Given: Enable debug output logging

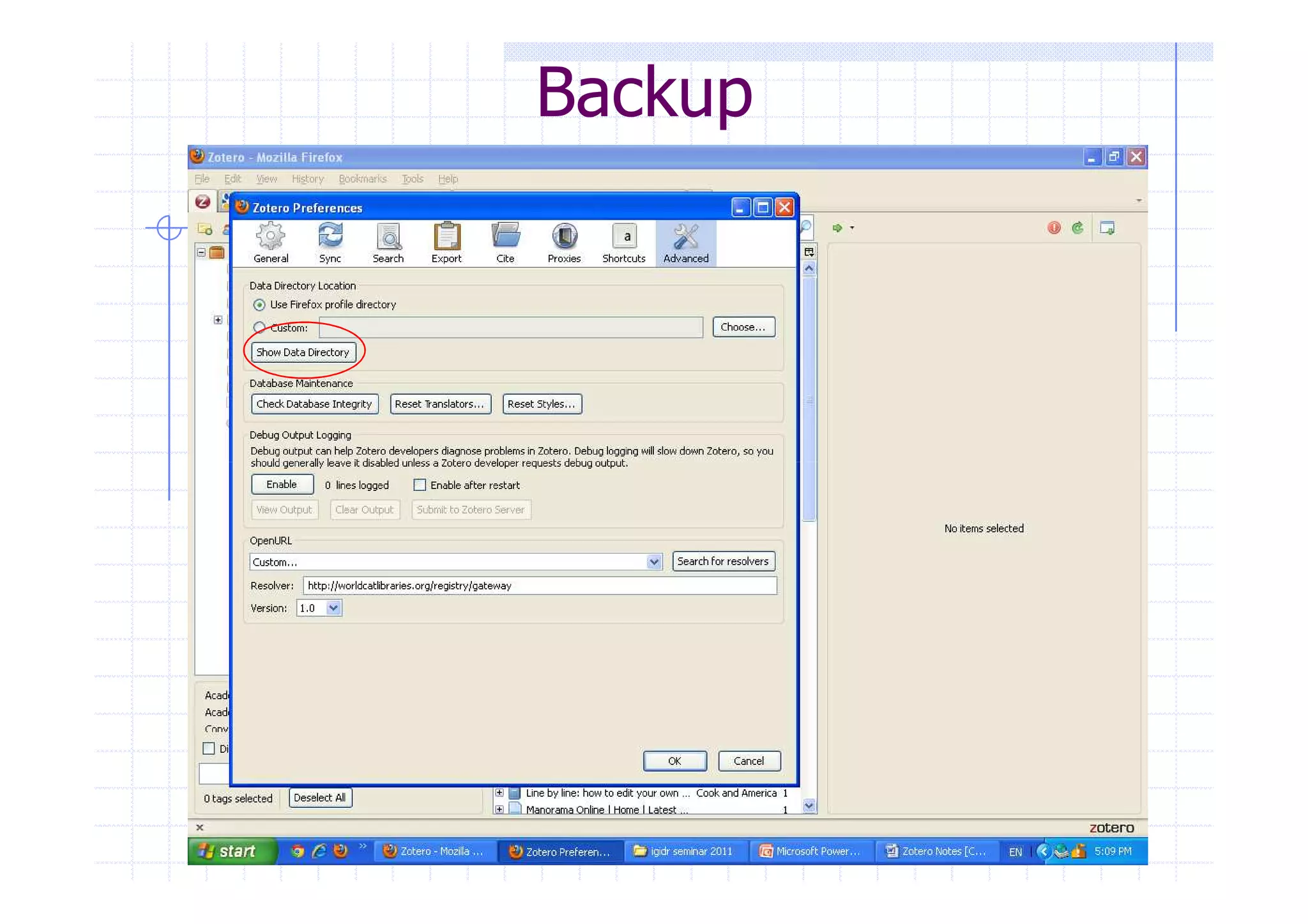Looking at the screenshot, I should tap(282, 485).
